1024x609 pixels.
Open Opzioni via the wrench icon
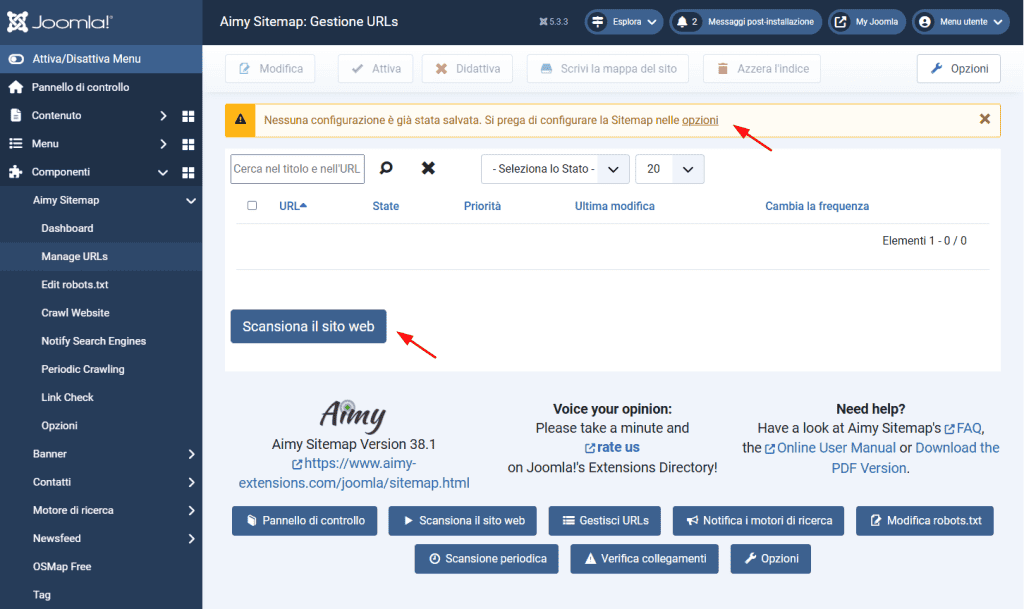click(939, 68)
